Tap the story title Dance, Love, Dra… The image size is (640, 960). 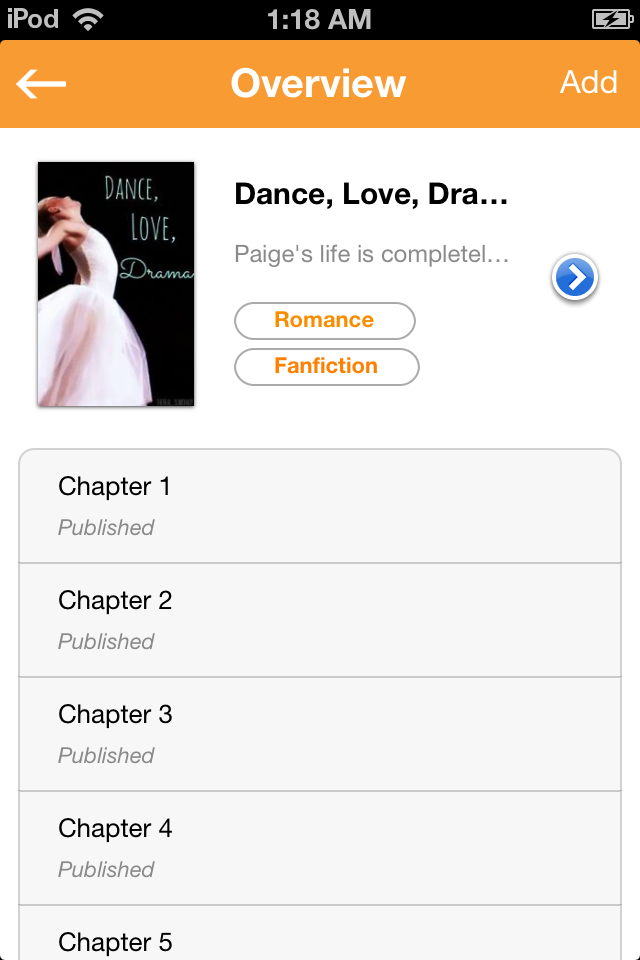coord(371,194)
